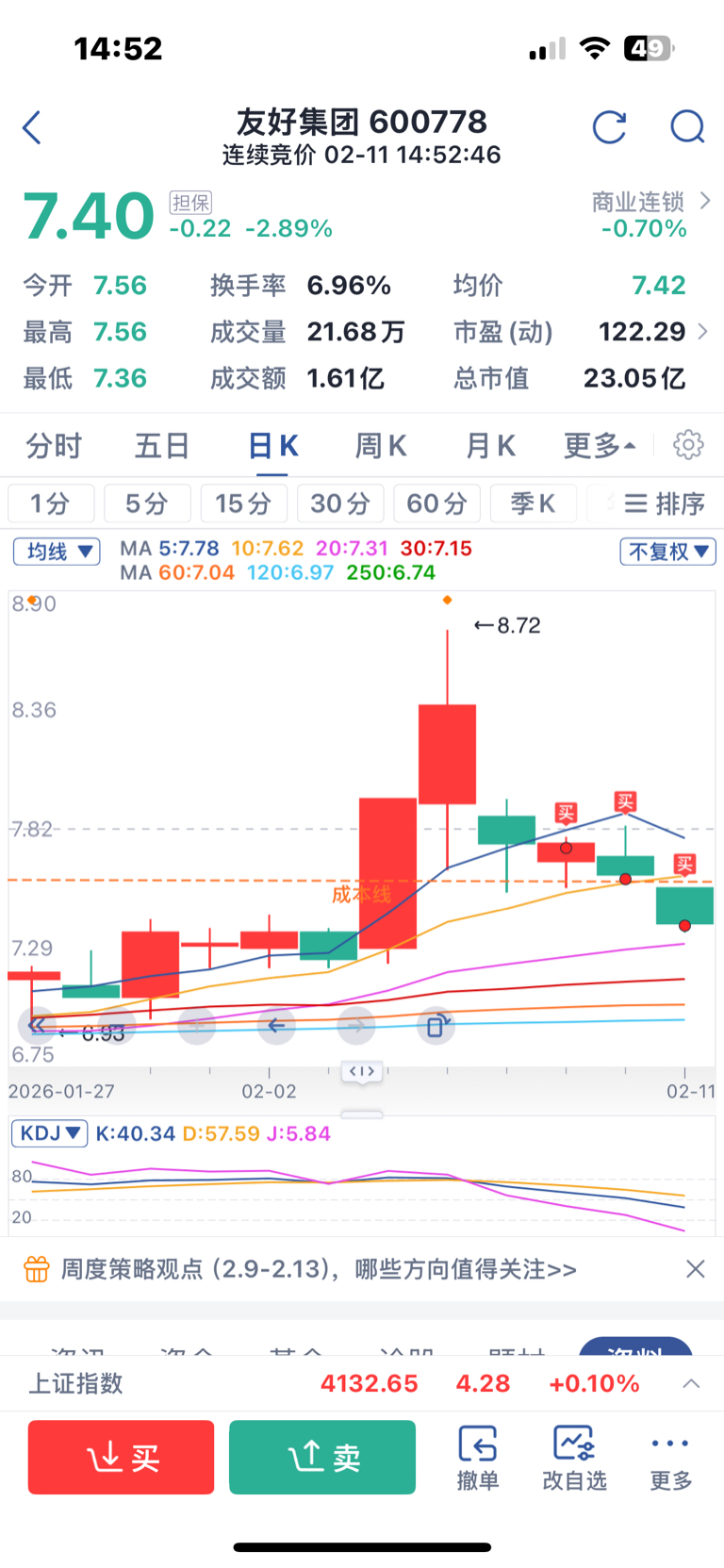The width and height of the screenshot is (724, 1568).
Task: Tap the 撤单 cancel order icon
Action: [x=478, y=1458]
